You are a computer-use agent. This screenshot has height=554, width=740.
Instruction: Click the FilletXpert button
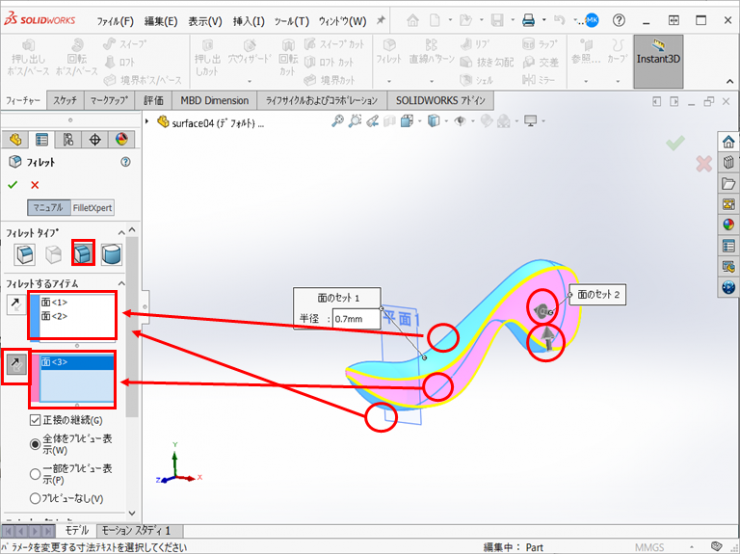tap(93, 208)
